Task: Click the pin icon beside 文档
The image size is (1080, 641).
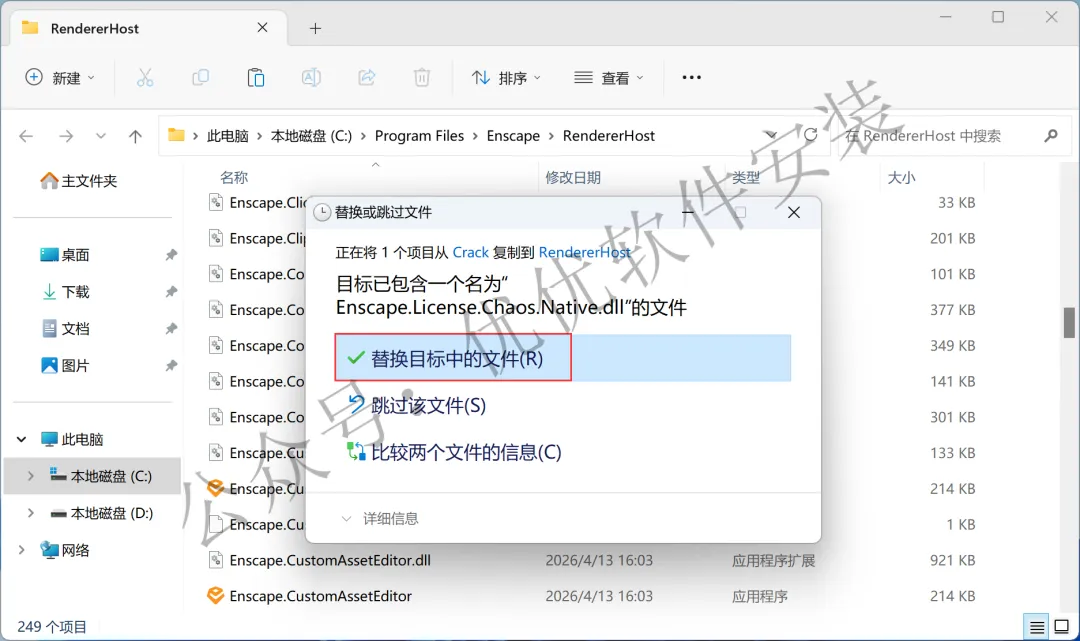Action: [x=171, y=328]
